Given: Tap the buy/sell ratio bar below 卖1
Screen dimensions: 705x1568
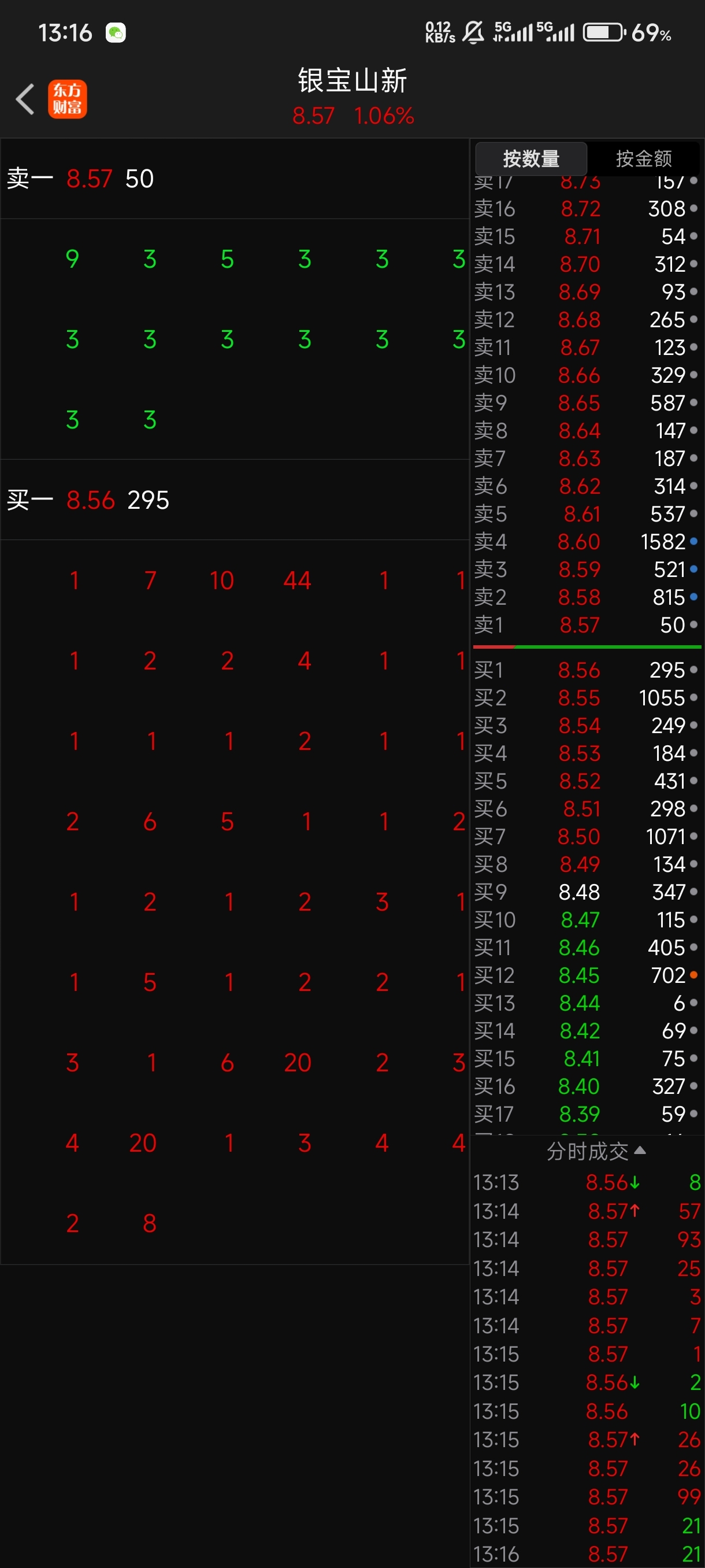Looking at the screenshot, I should pos(587,646).
